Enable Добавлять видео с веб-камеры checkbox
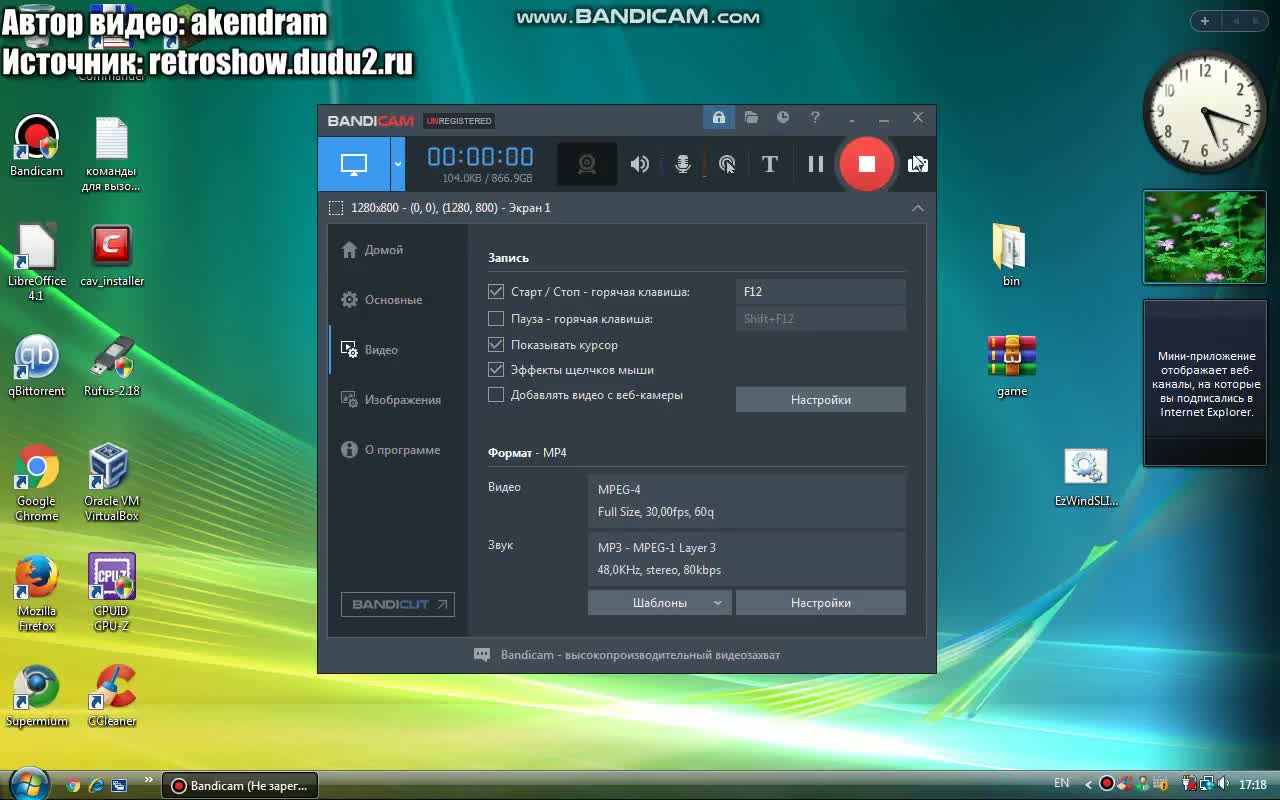Image resolution: width=1280 pixels, height=800 pixels. coord(496,395)
